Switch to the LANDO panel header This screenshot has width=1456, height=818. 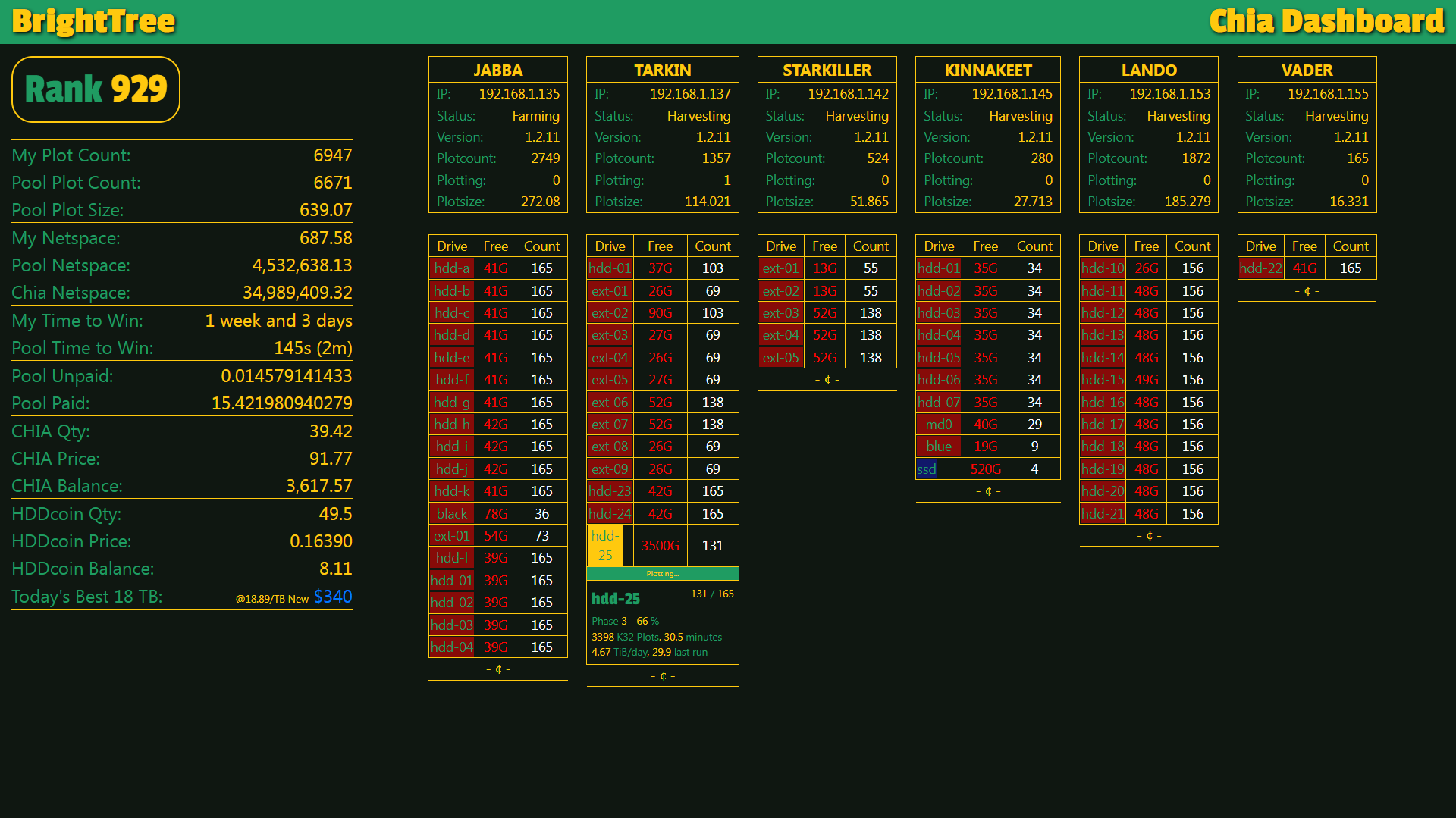[x=1148, y=70]
